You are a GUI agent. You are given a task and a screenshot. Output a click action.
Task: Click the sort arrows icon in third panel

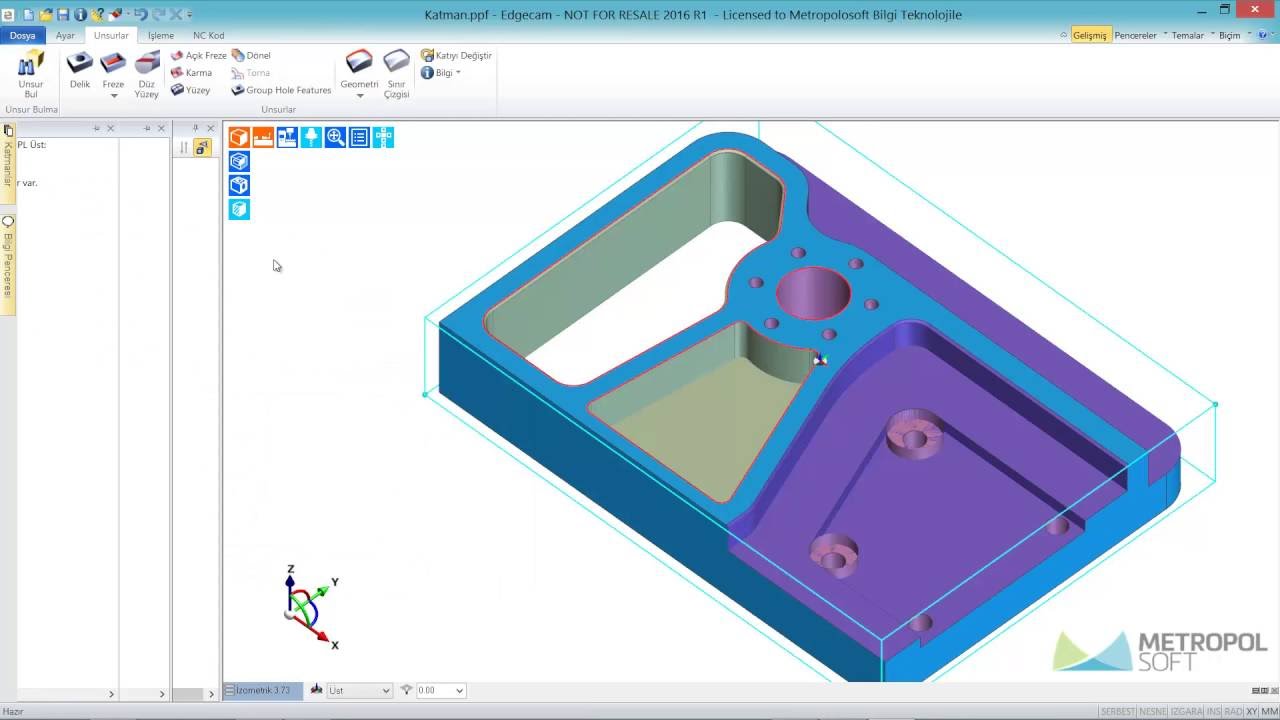click(184, 147)
